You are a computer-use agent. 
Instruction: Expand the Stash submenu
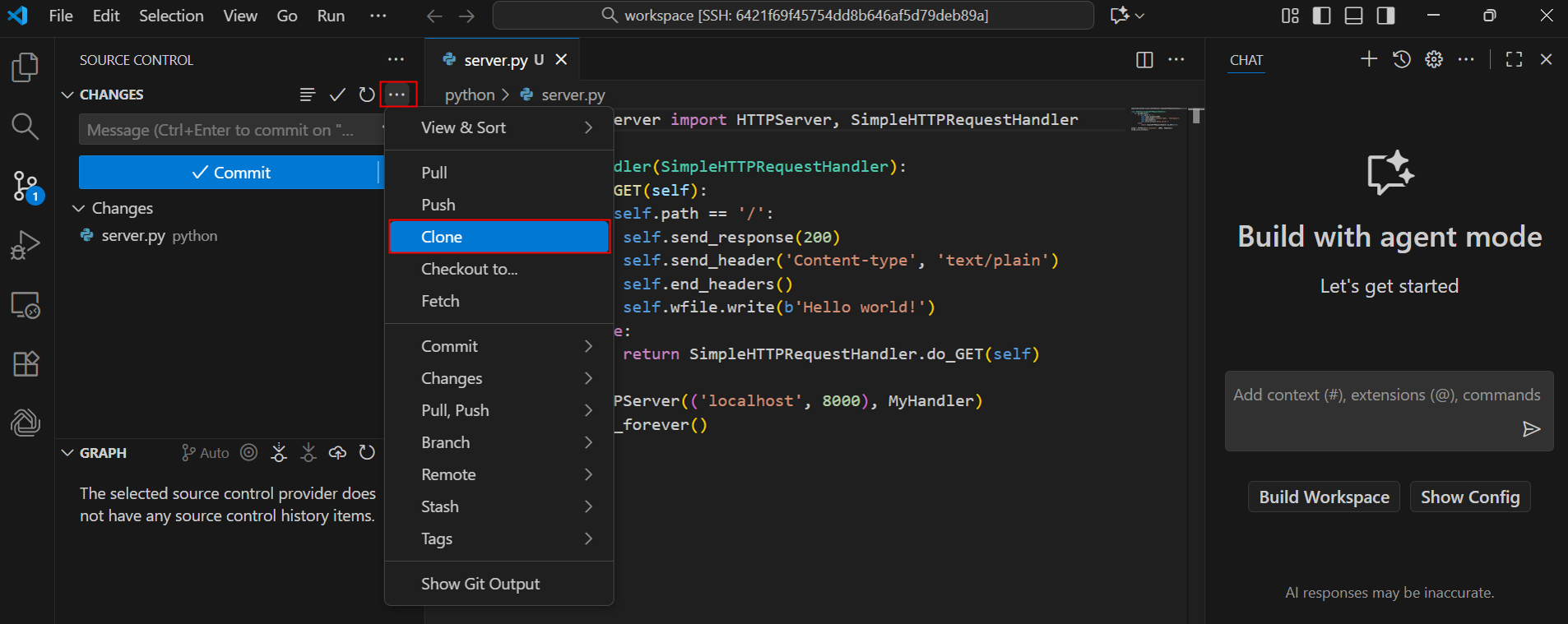pyautogui.click(x=499, y=506)
